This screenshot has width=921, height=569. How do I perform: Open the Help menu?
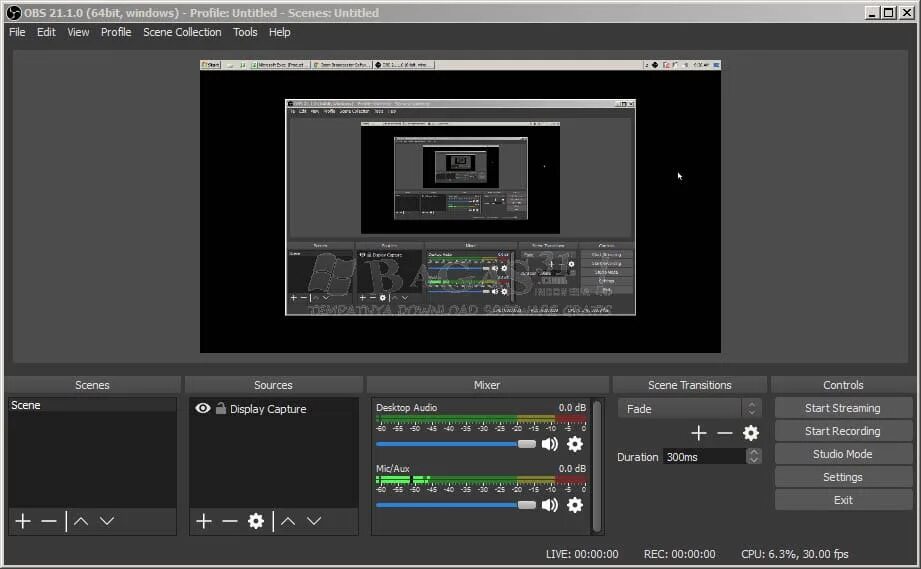(280, 32)
